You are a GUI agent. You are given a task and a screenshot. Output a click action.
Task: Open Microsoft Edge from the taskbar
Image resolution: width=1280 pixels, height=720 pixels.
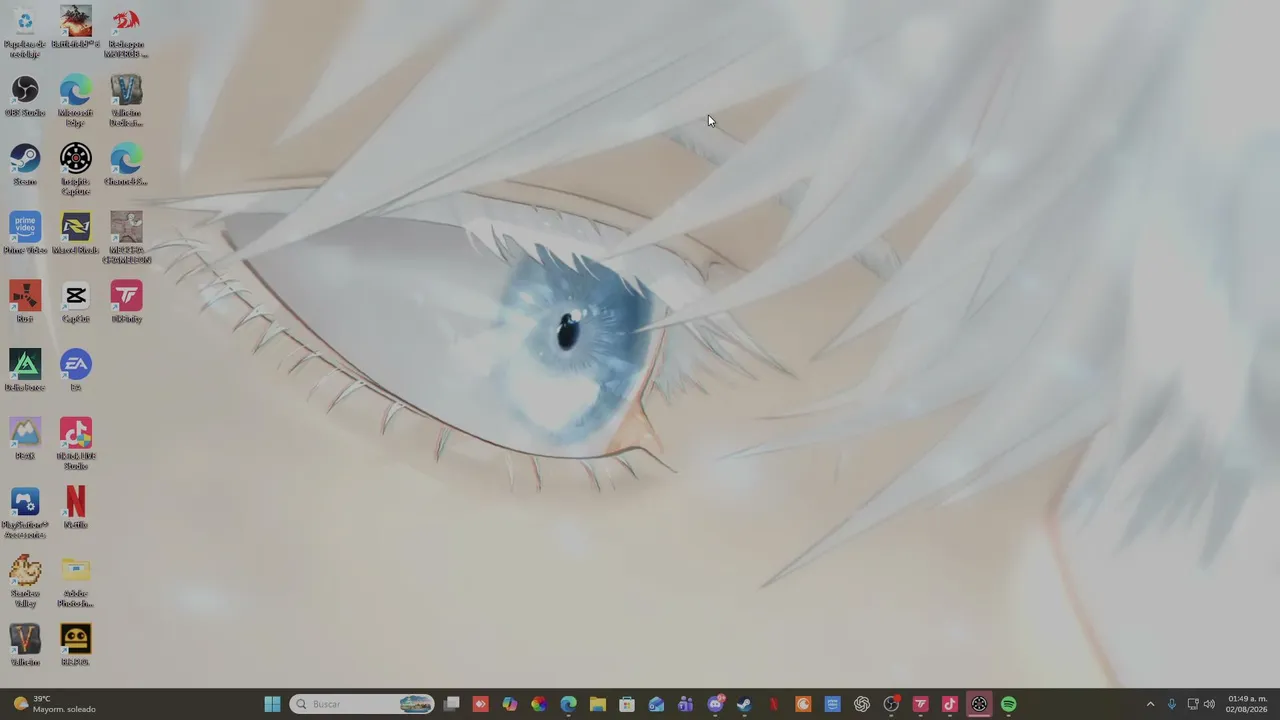568,704
